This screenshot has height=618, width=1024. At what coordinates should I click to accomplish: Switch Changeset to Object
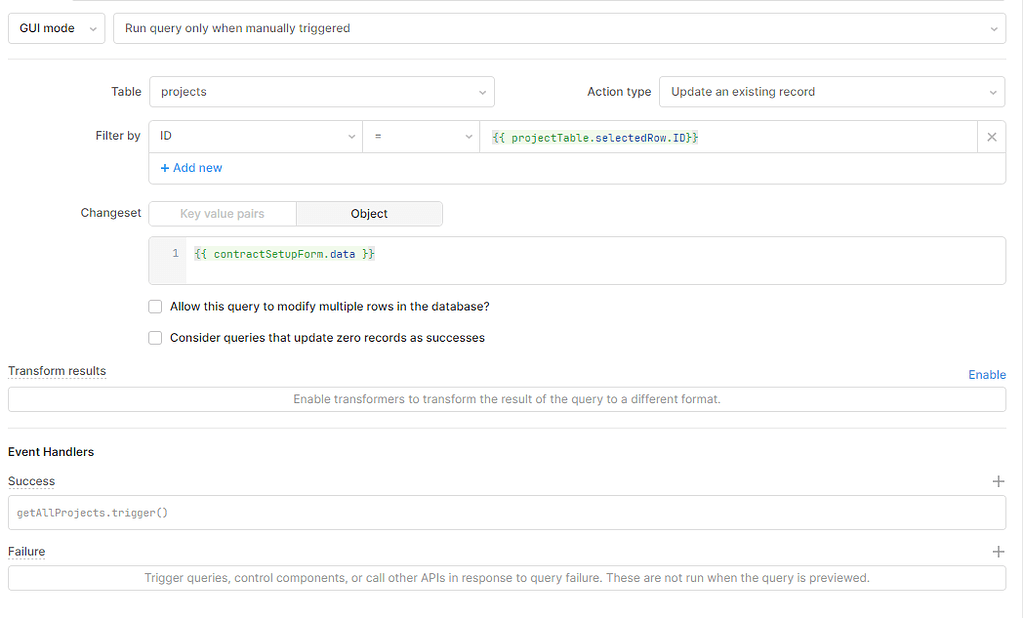(x=369, y=214)
